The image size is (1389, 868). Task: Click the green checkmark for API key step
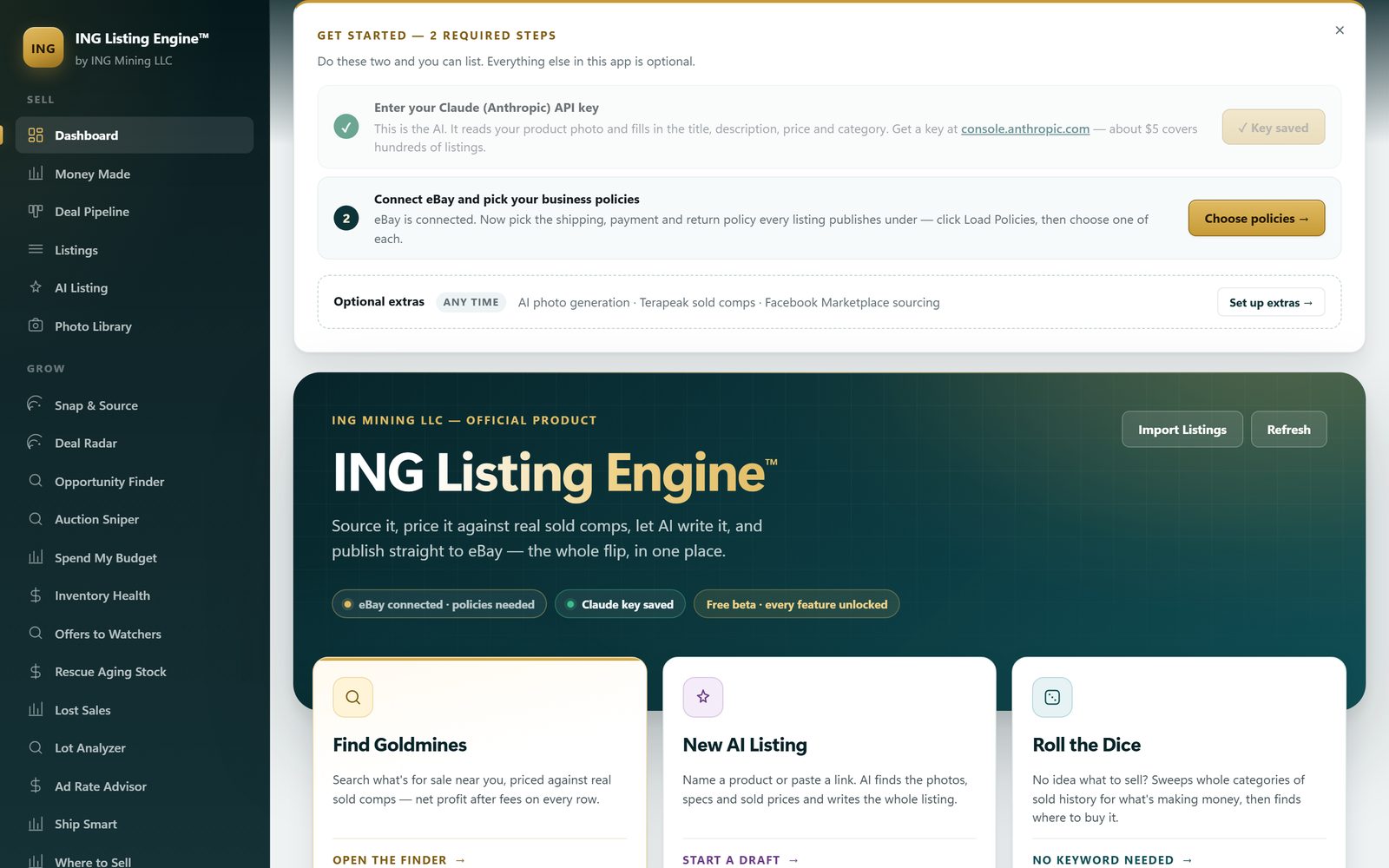pyautogui.click(x=346, y=127)
